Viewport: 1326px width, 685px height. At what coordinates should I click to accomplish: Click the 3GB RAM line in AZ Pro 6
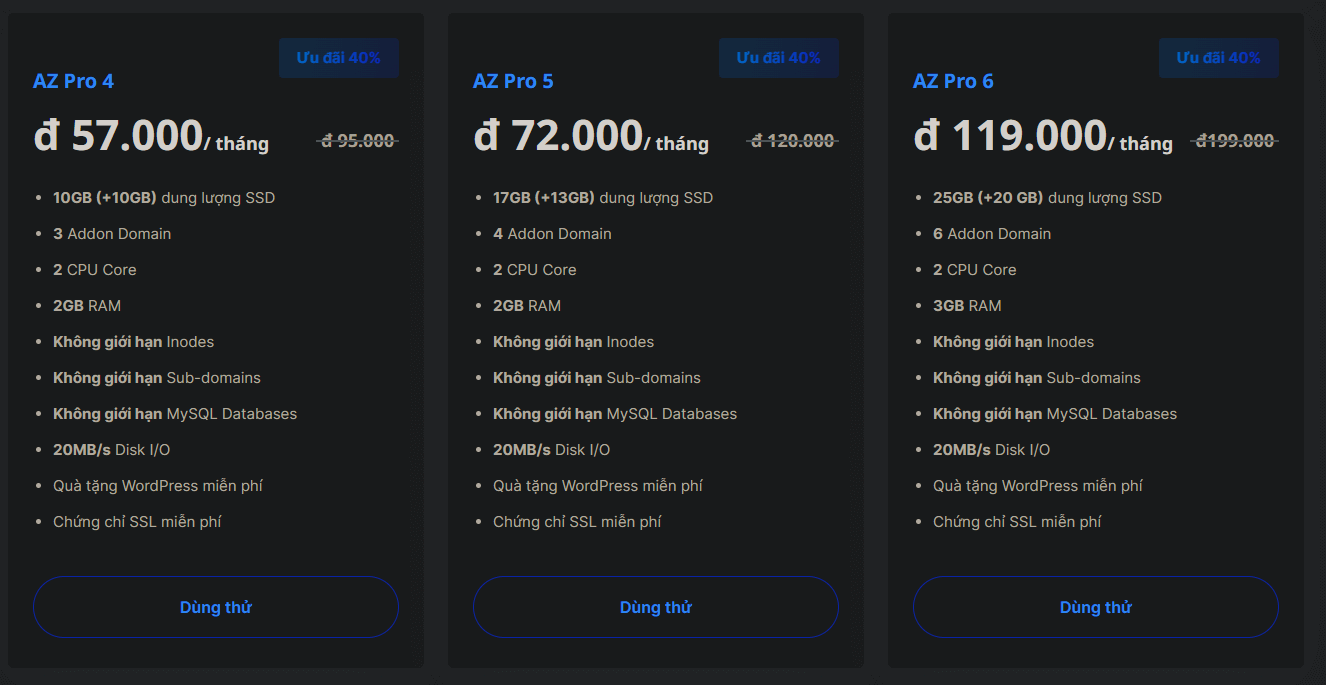point(967,306)
